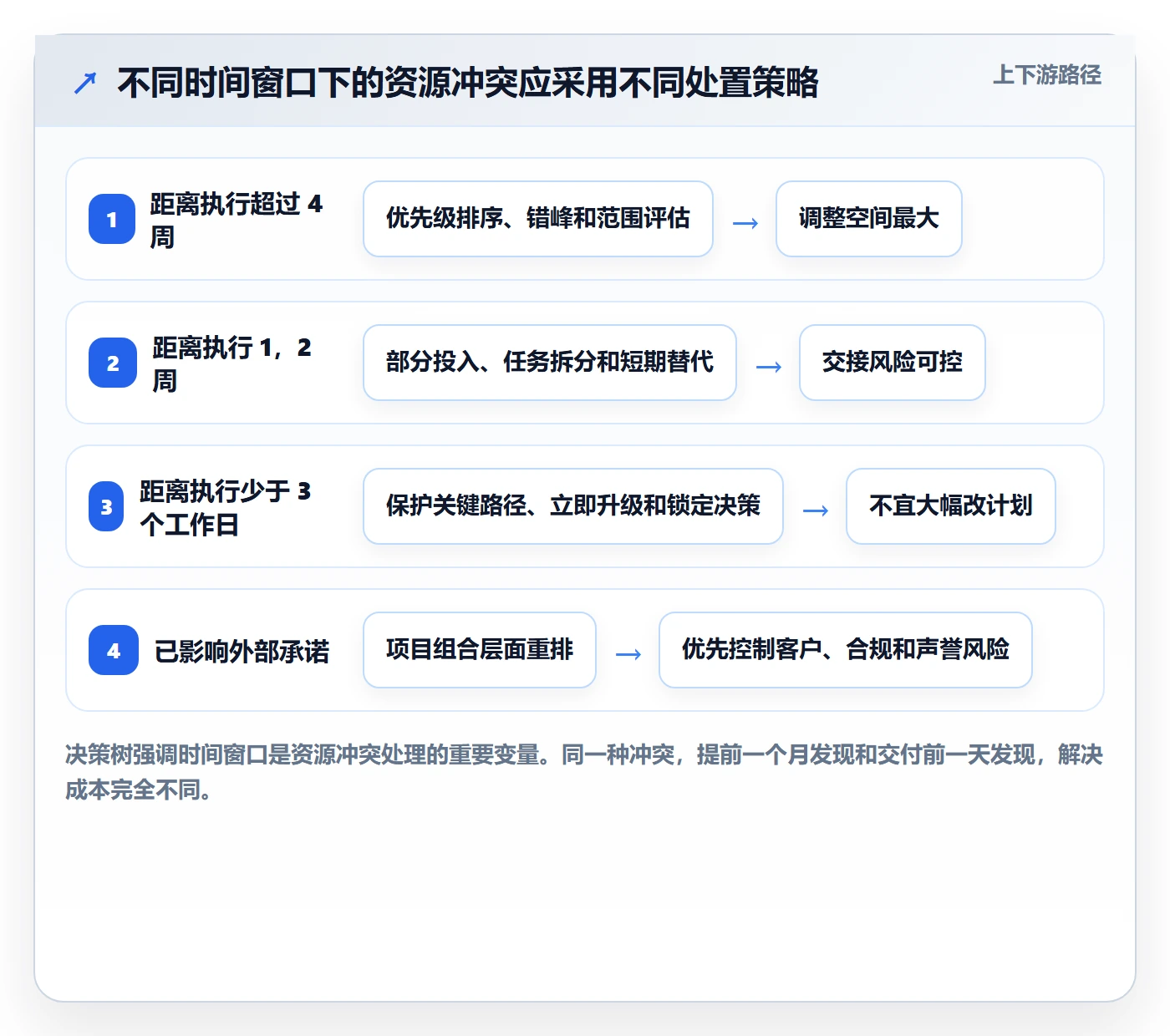Click the diagonal arrow icon beside the title
This screenshot has height=1036, width=1170.
[85, 83]
